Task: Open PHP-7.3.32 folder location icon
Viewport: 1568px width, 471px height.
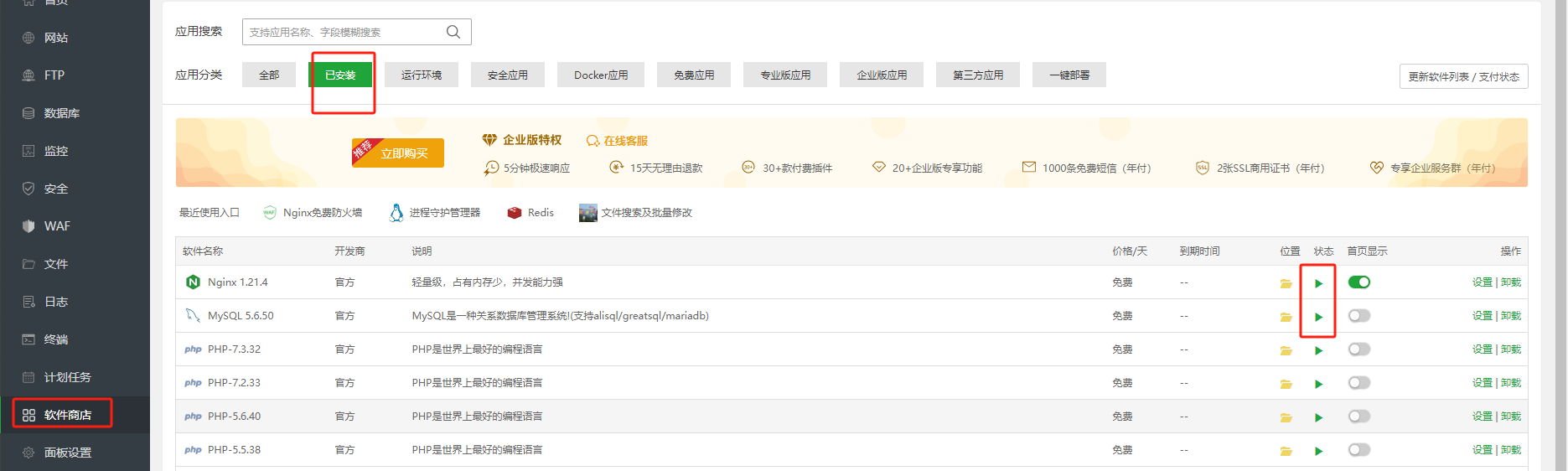Action: pos(1286,350)
